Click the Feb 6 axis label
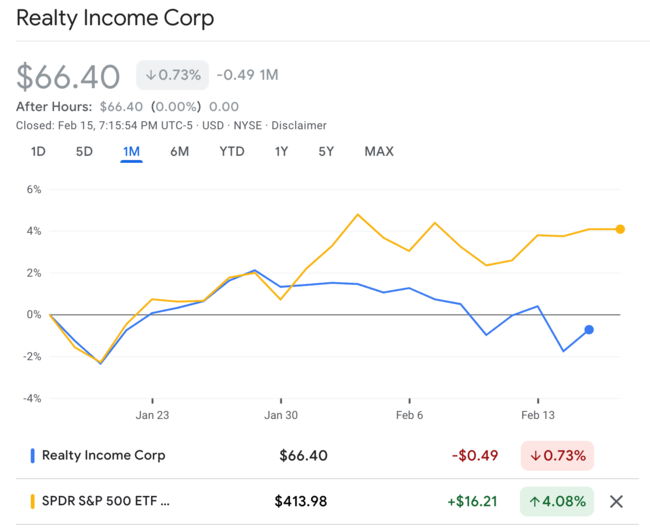 409,415
